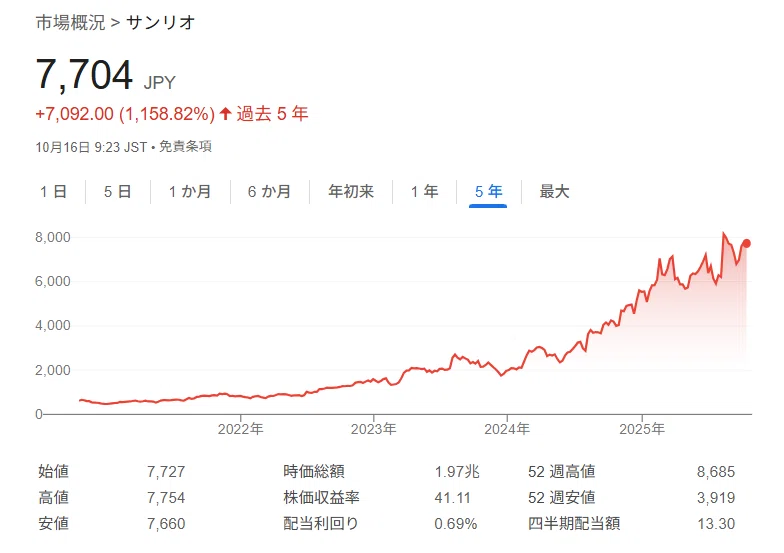Click the 2023年 axis label
This screenshot has width=784, height=553.
pyautogui.click(x=374, y=429)
